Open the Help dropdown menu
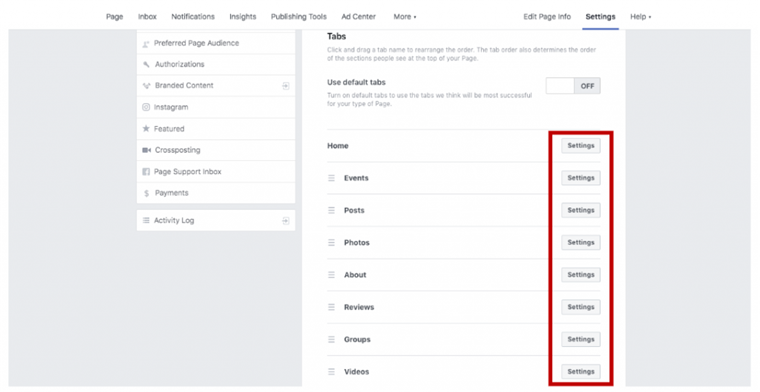Viewport: 760px width, 392px height. (x=641, y=16)
